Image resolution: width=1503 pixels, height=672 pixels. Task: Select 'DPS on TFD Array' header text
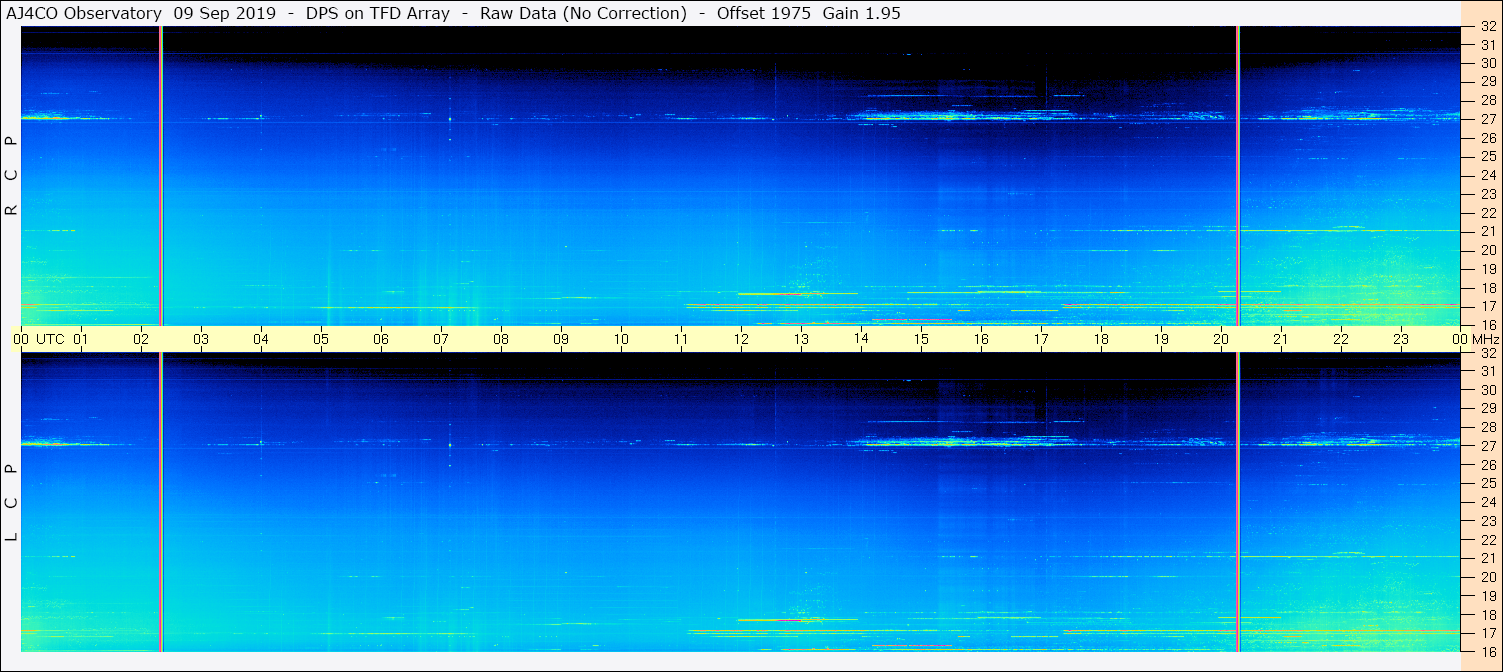click(x=378, y=14)
